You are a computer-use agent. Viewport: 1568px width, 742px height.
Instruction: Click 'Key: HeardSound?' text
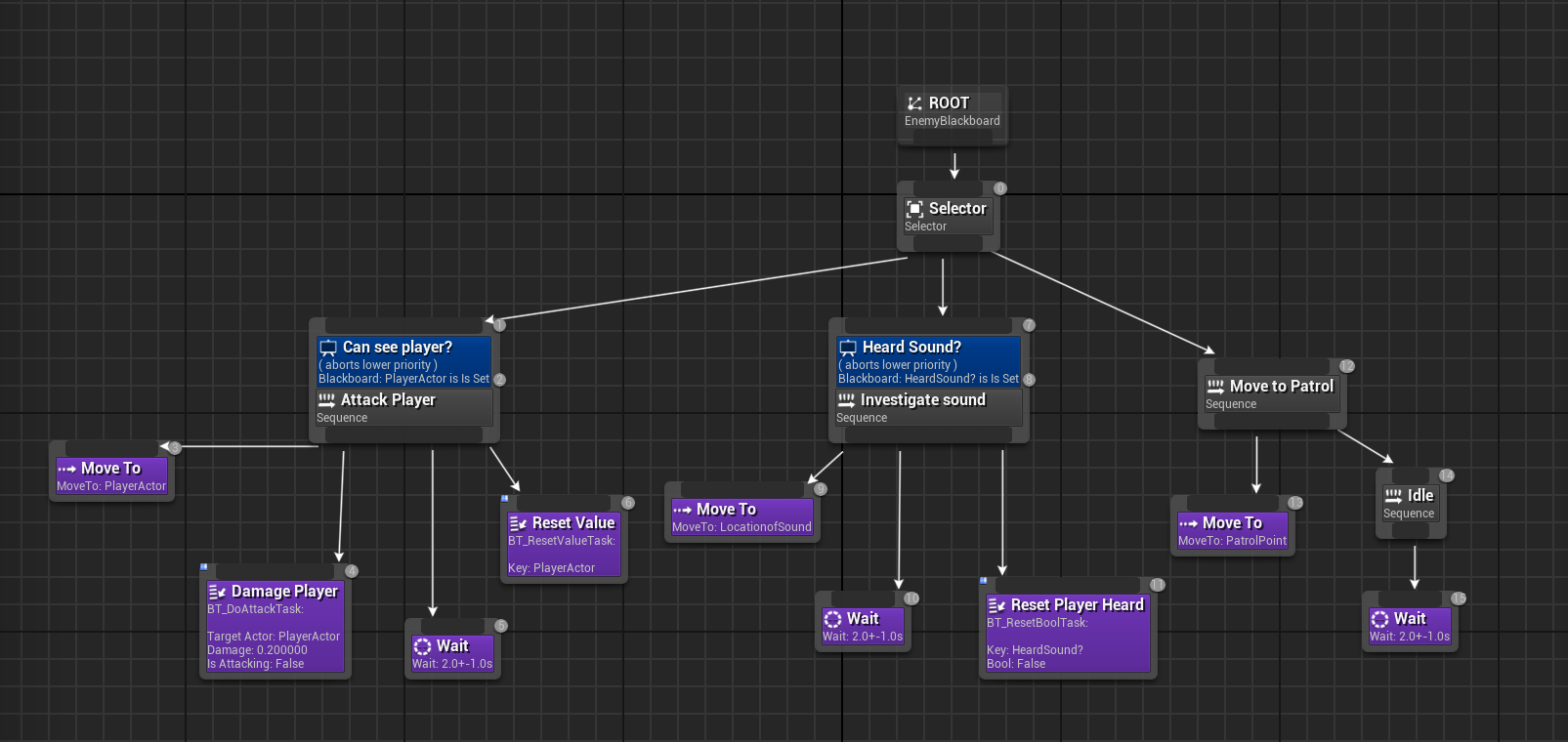(1035, 650)
